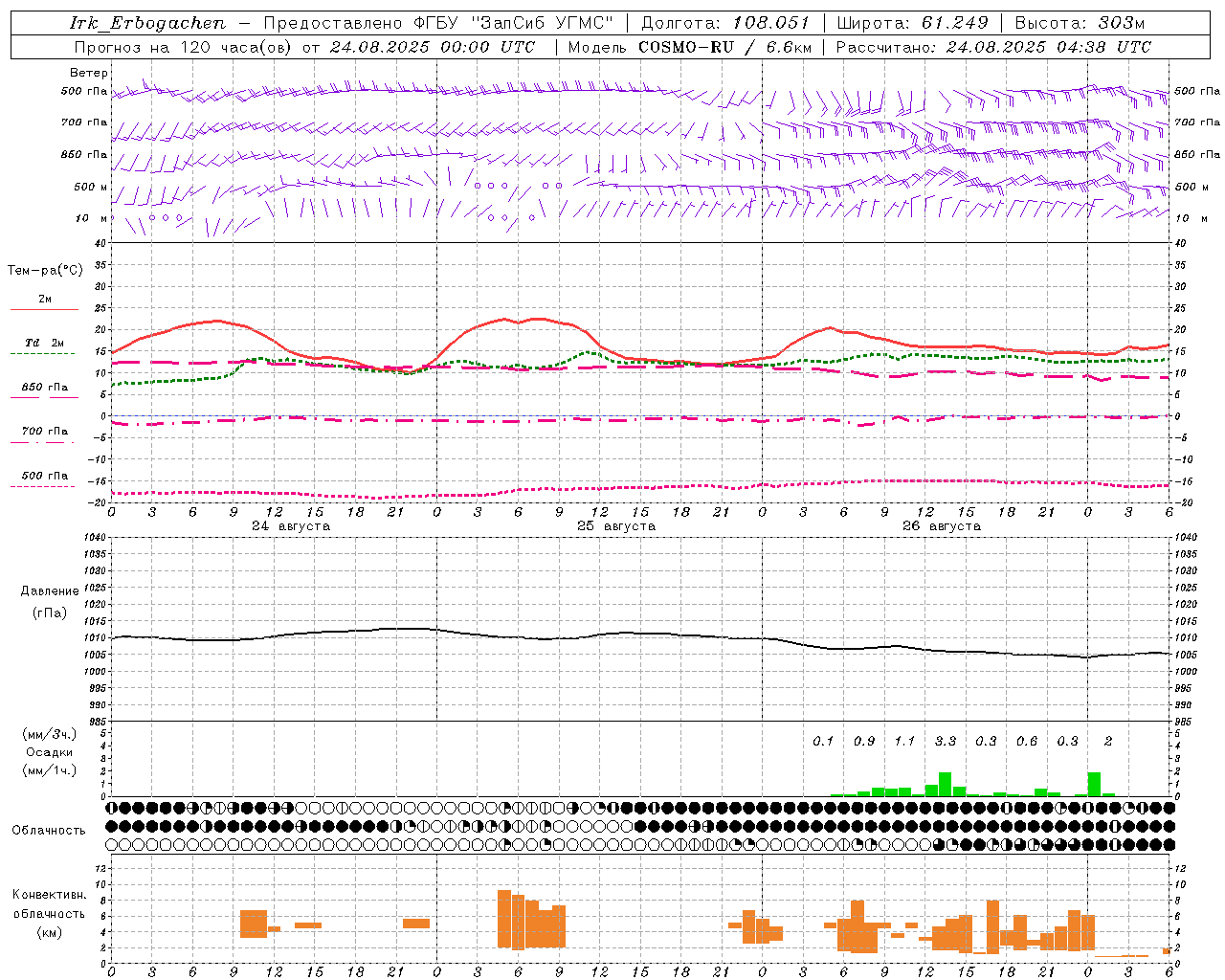Image resolution: width=1225 pixels, height=980 pixels.
Task: Click the 0.1 precipitation total value
Action: coord(823,741)
